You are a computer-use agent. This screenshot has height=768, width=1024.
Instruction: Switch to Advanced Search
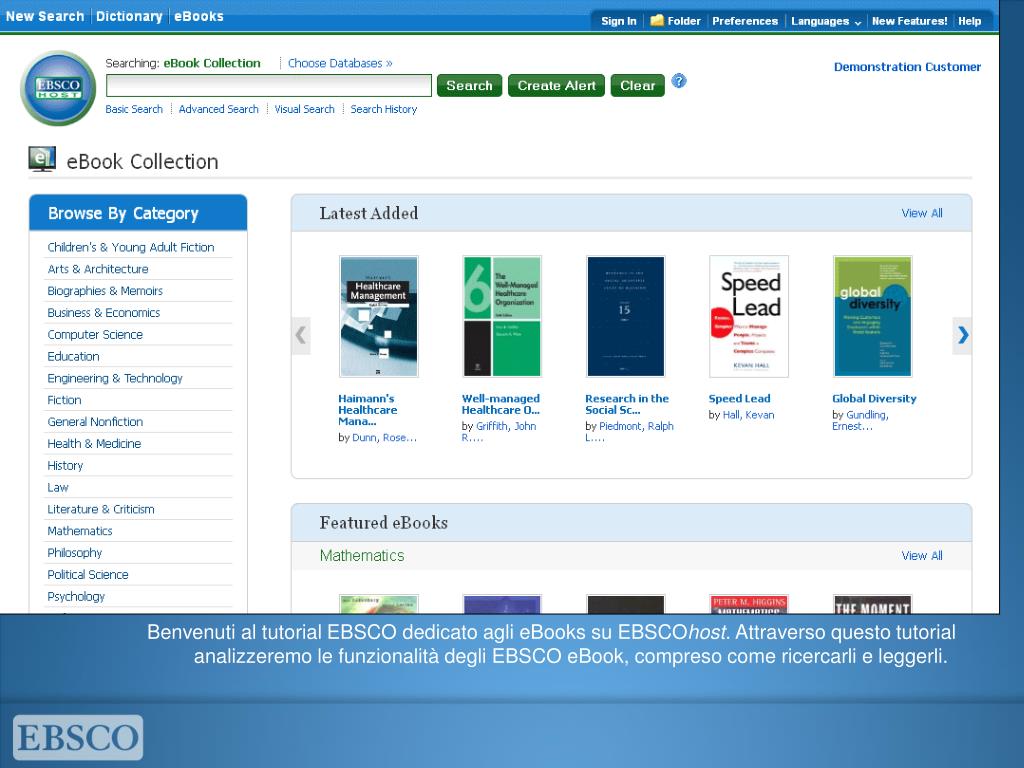pos(219,109)
